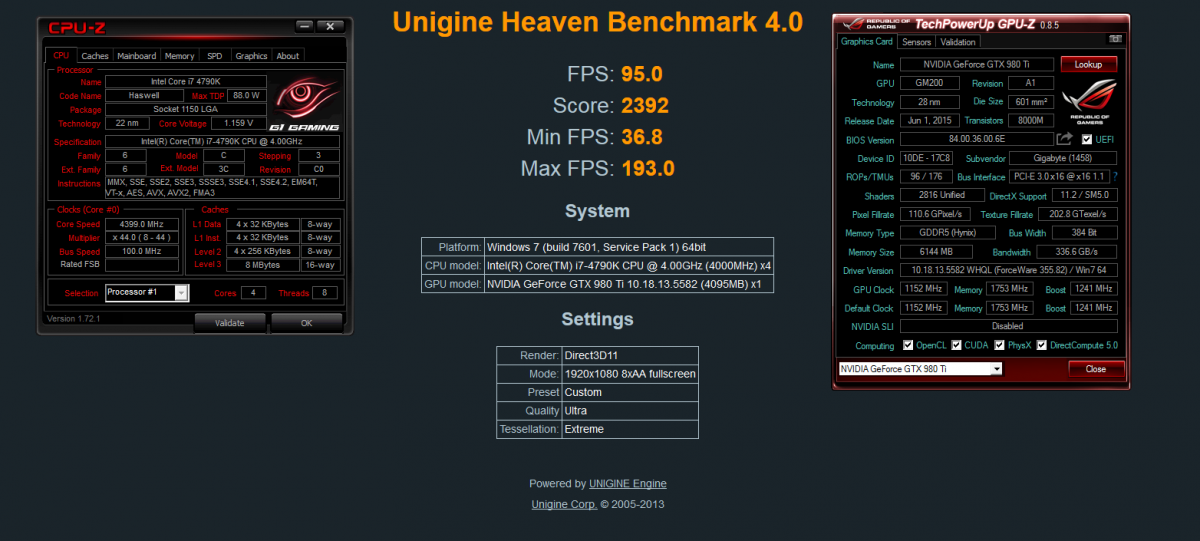This screenshot has width=1200, height=541.
Task: Click the Score value 2392
Action: [x=645, y=105]
